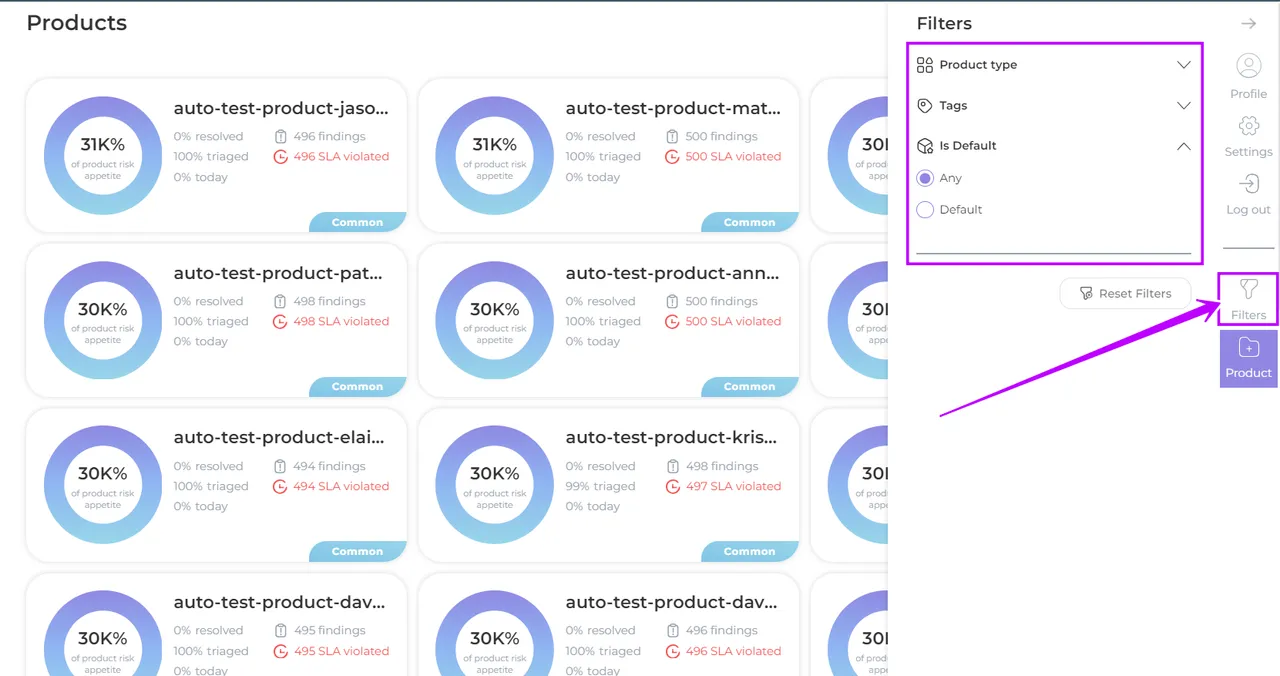Viewport: 1280px width, 676px height.
Task: Close filters panel with right arrow
Action: [1248, 24]
